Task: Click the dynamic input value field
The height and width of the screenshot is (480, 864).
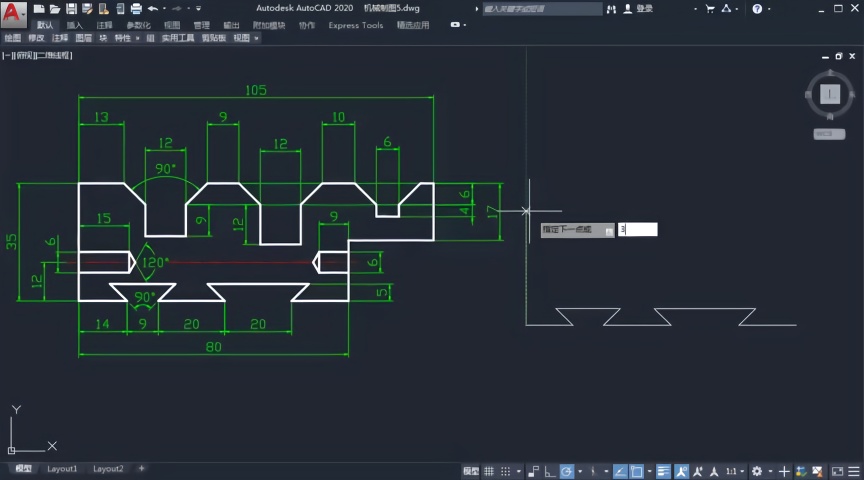Action: coord(638,229)
